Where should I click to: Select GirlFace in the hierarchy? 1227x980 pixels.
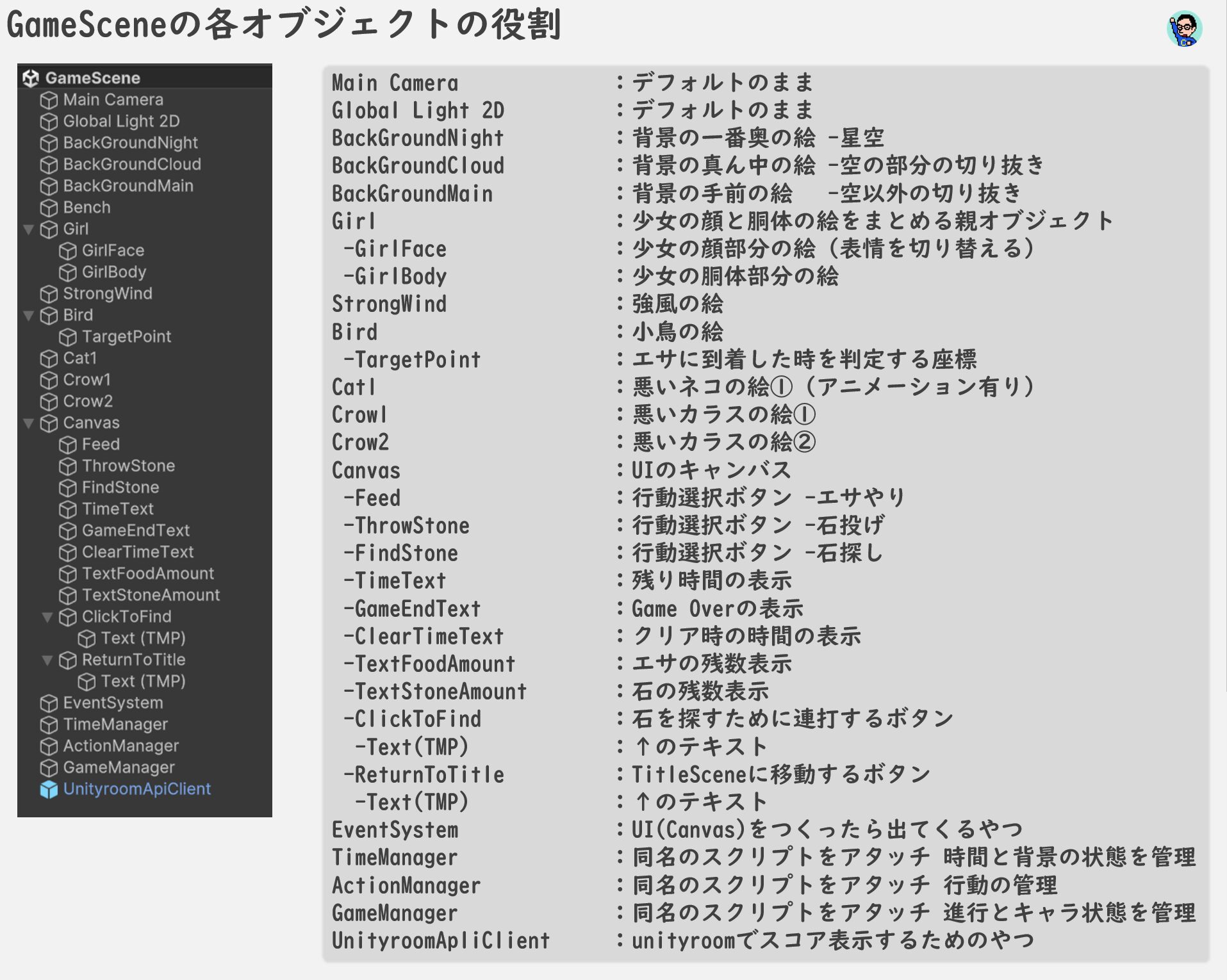pyautogui.click(x=113, y=250)
